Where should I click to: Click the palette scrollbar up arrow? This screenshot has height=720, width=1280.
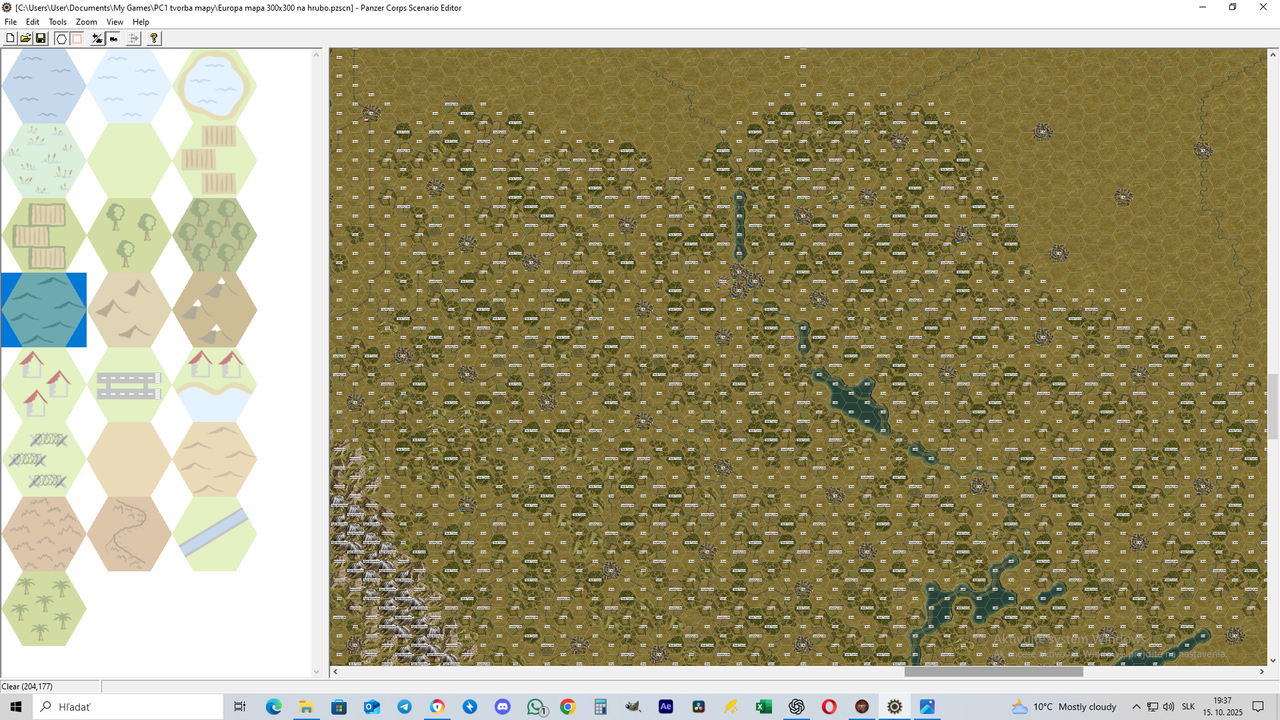318,53
